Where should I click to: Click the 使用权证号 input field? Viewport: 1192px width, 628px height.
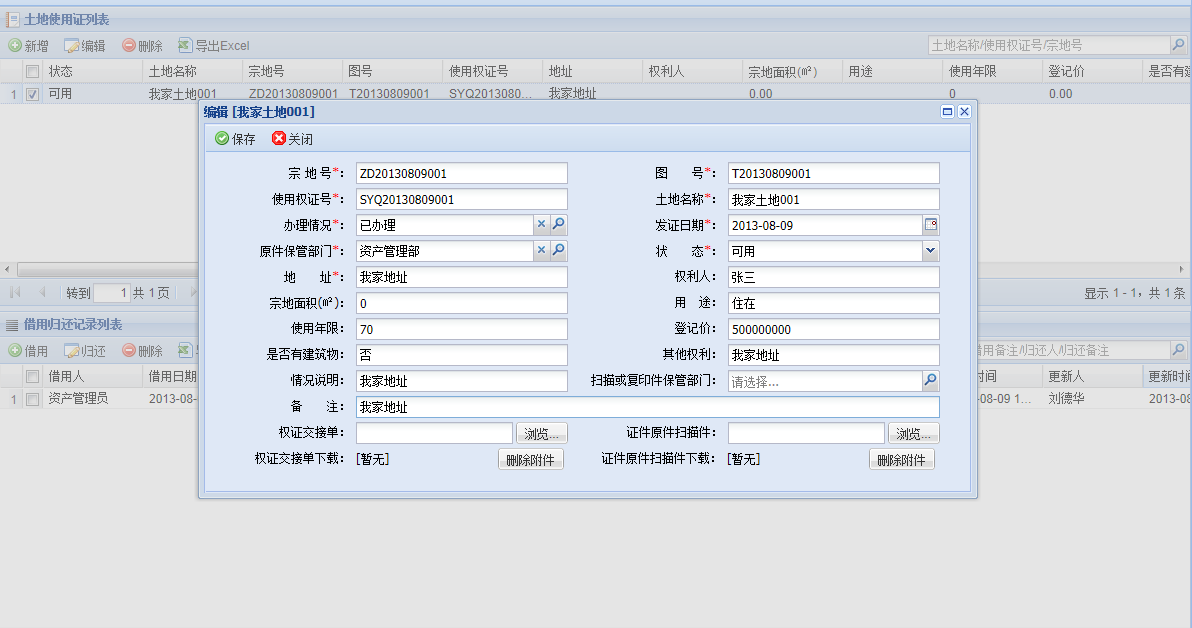[461, 199]
